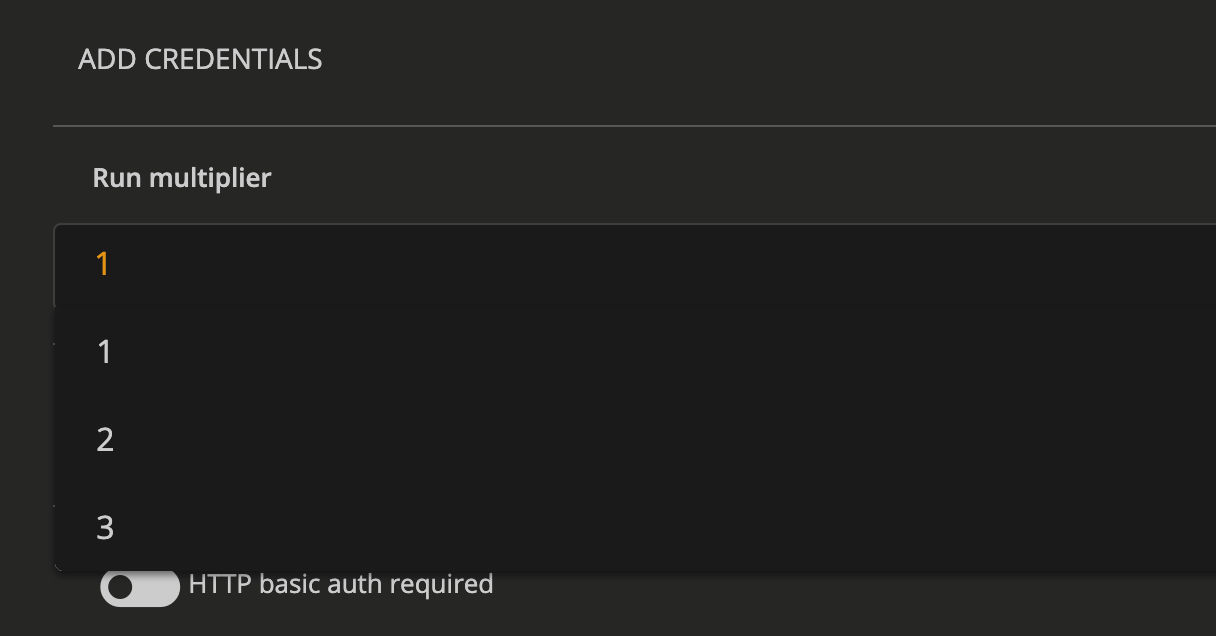The height and width of the screenshot is (636, 1216).
Task: Click the middle entry, 2, in the open list
Action: (105, 440)
